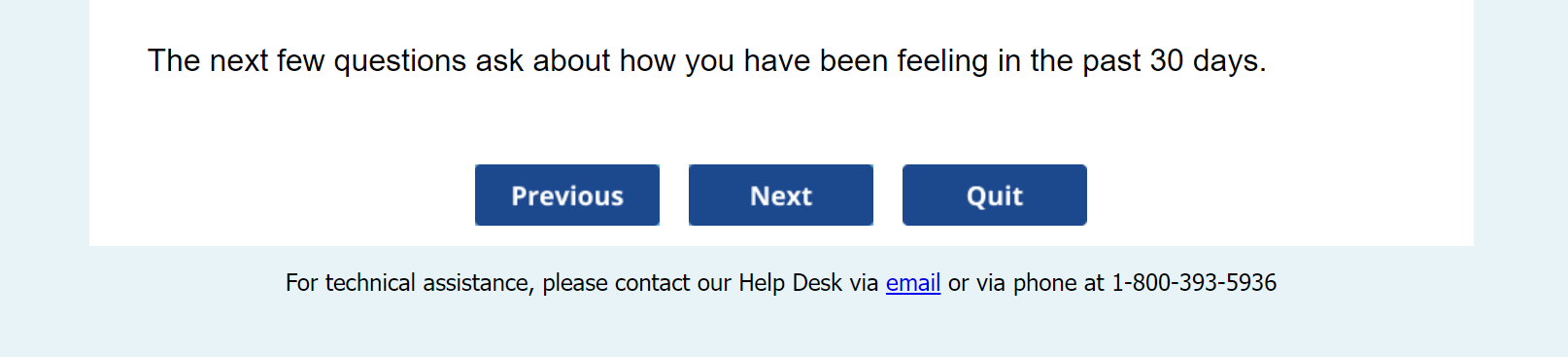Navigate backward using Previous
The image size is (1568, 357).
[x=566, y=196]
